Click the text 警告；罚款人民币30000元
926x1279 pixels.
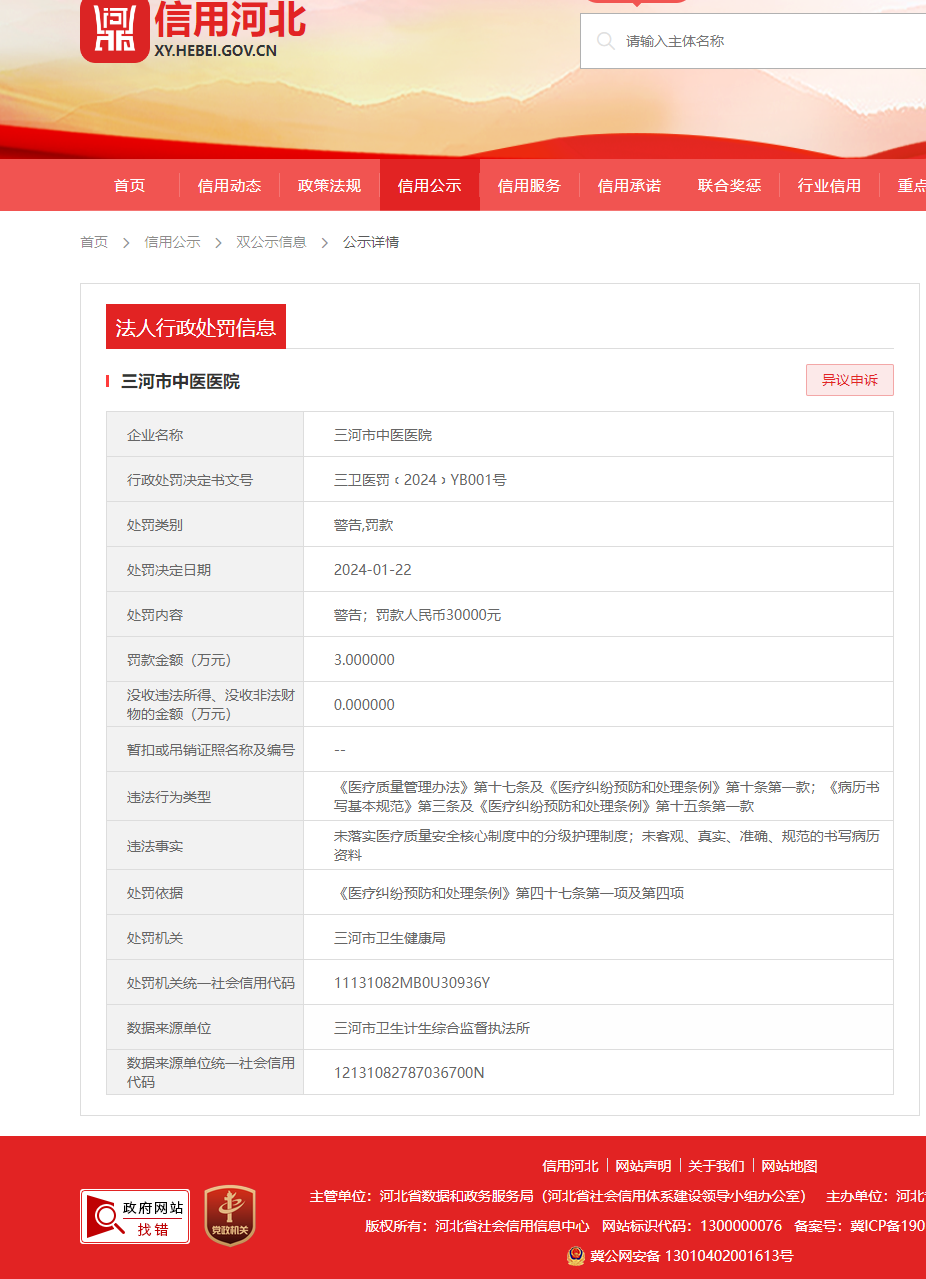click(418, 615)
